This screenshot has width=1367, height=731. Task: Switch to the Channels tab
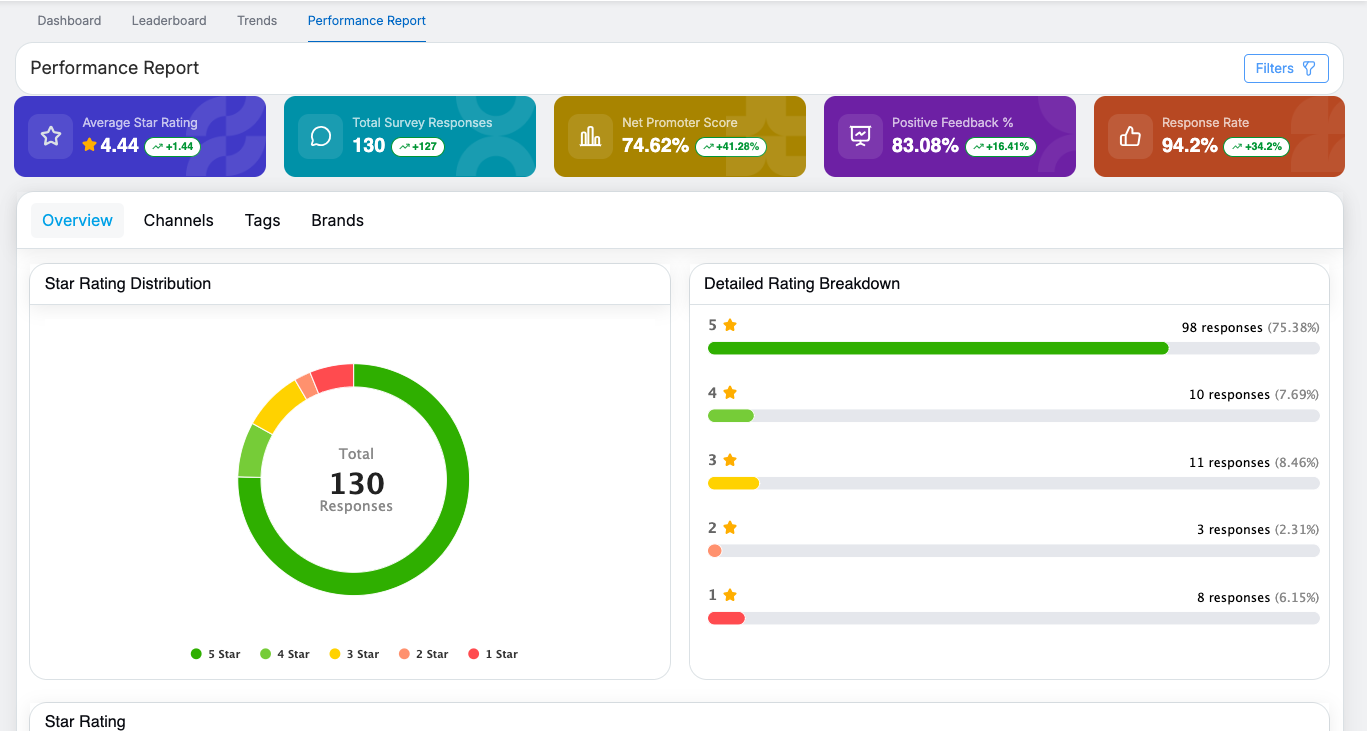178,220
